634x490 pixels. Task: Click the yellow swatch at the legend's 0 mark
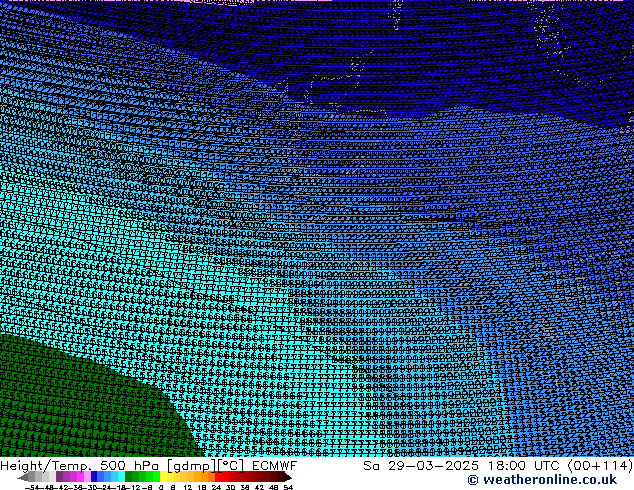[163, 477]
